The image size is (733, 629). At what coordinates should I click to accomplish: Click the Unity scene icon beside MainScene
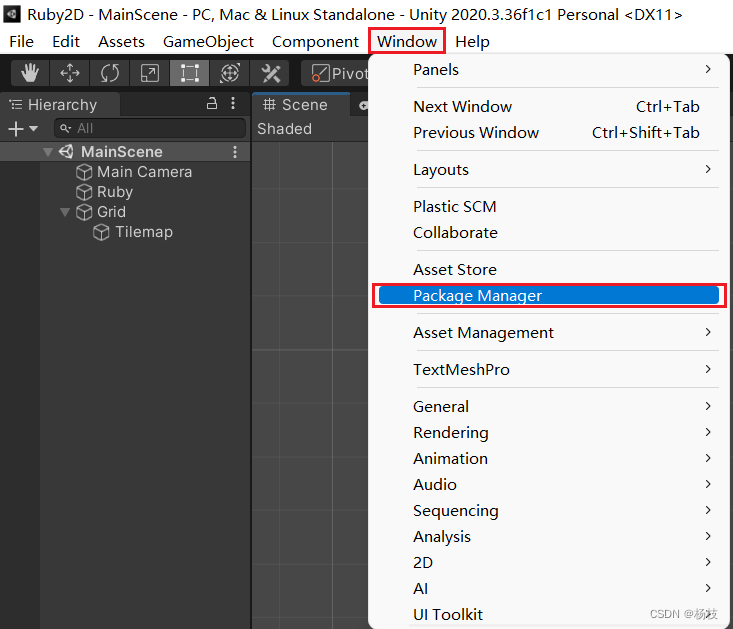tap(66, 151)
